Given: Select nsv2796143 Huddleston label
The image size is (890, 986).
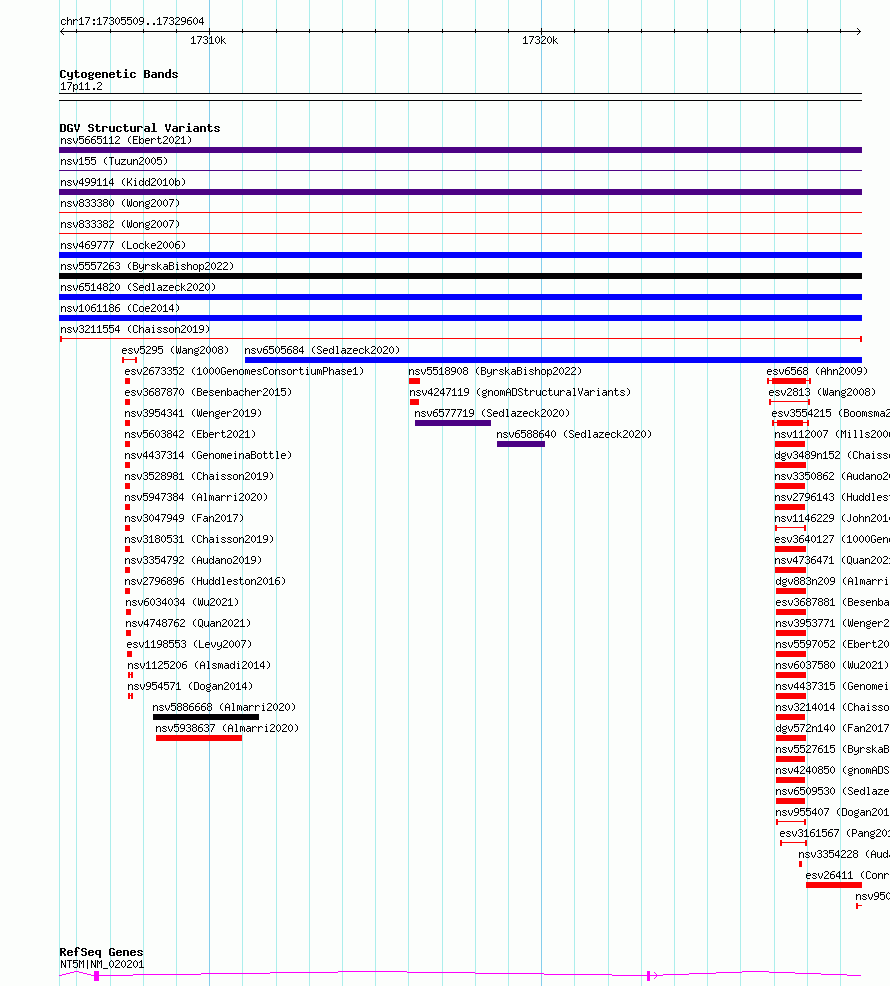Looking at the screenshot, I should tap(832, 497).
